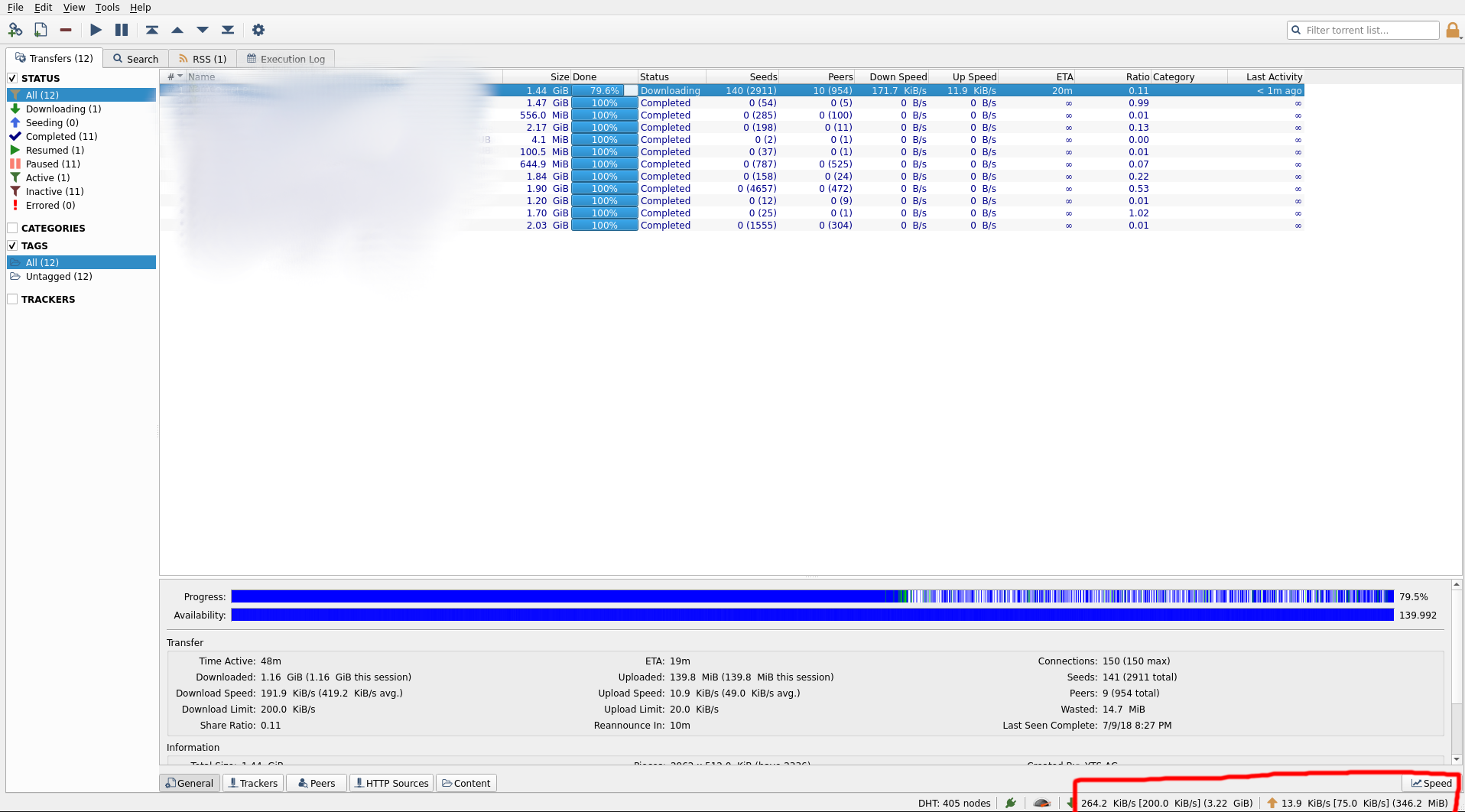1465x812 pixels.
Task: Select the Add Torrent File tool
Action: click(41, 30)
